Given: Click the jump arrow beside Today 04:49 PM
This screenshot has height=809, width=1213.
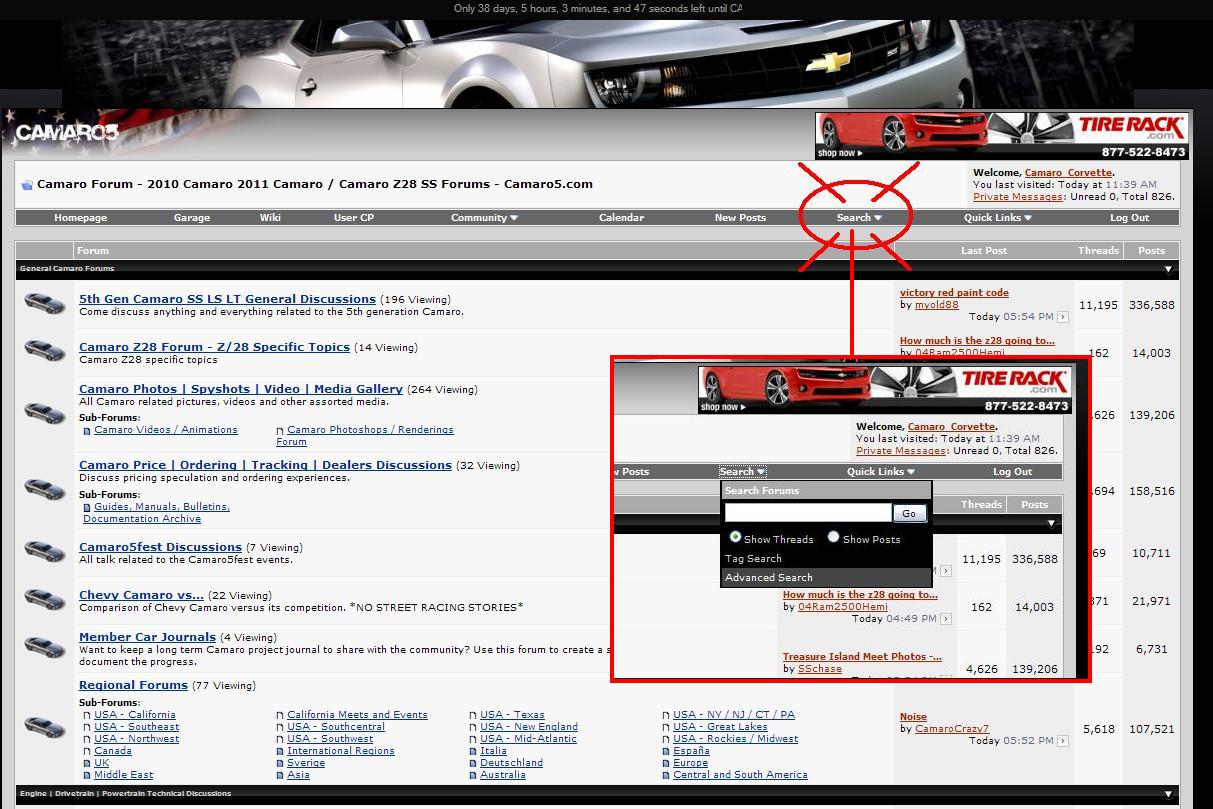Looking at the screenshot, I should click(945, 618).
